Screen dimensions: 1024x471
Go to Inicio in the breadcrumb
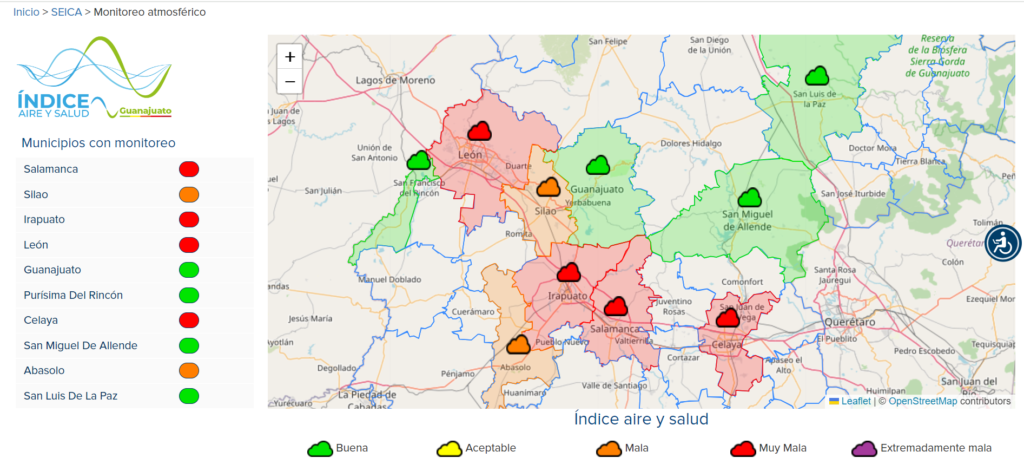[x=27, y=12]
